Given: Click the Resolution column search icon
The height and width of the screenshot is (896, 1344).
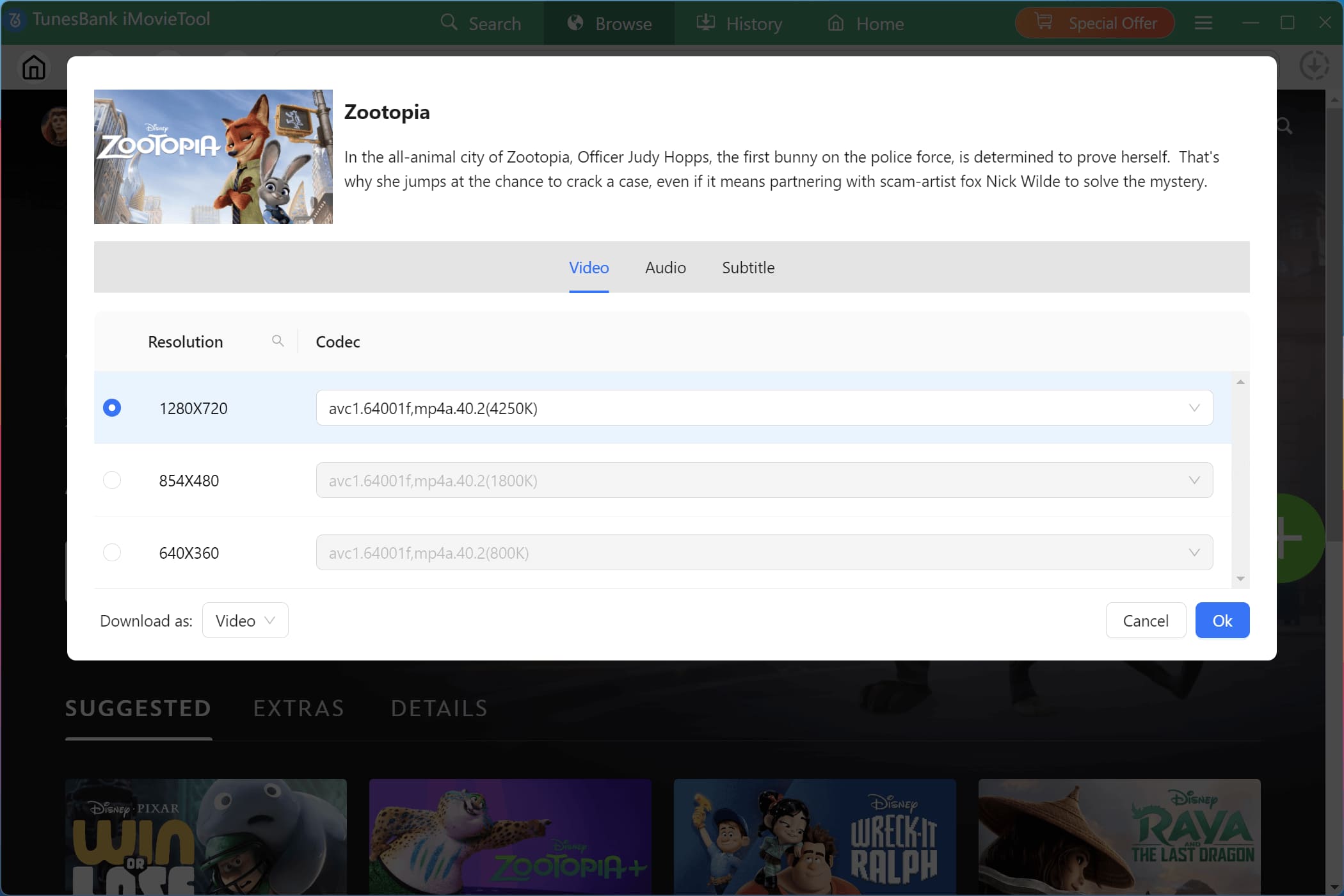Looking at the screenshot, I should (278, 341).
